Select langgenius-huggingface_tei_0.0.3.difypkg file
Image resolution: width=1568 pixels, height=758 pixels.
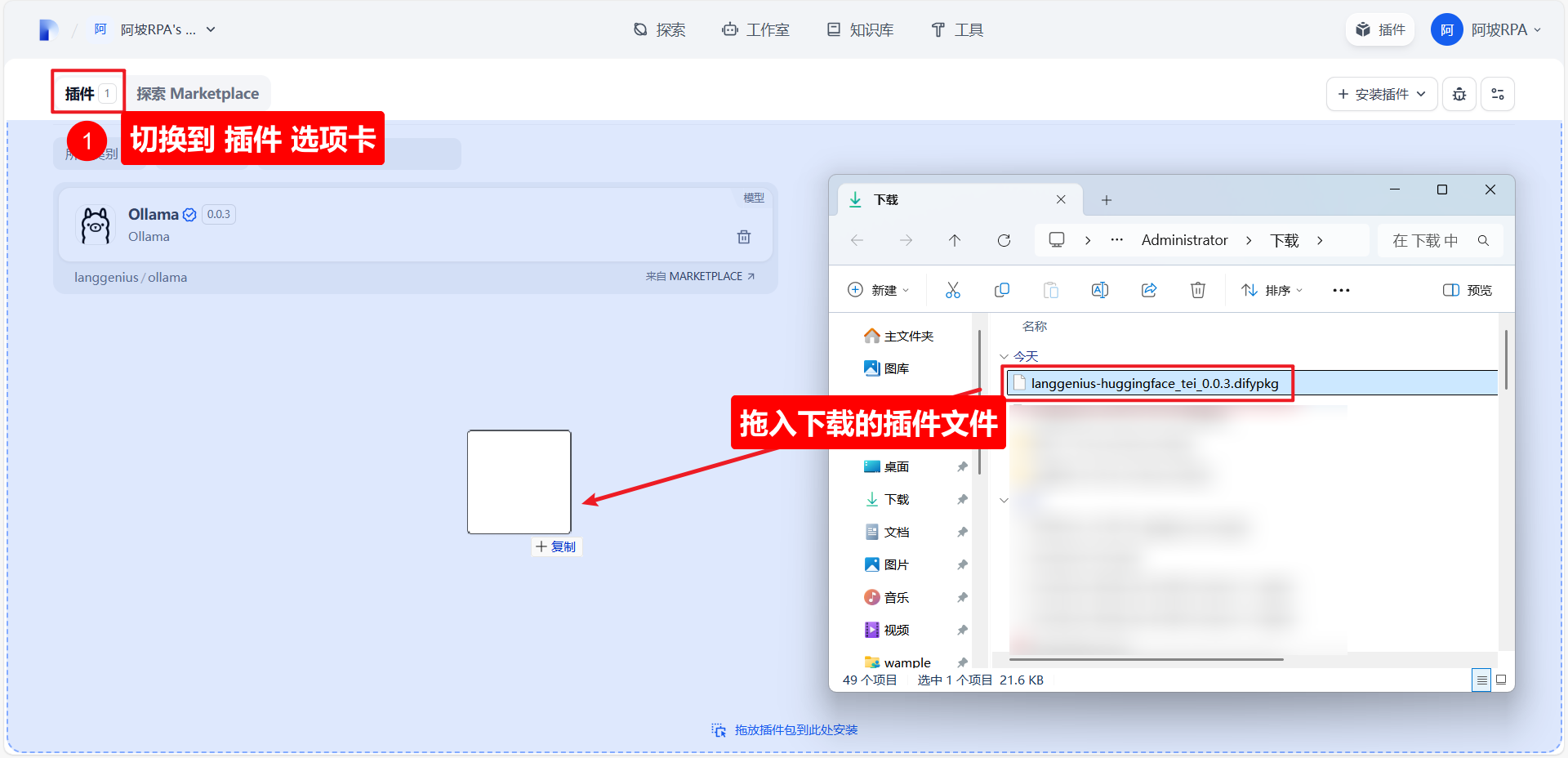(x=1252, y=383)
